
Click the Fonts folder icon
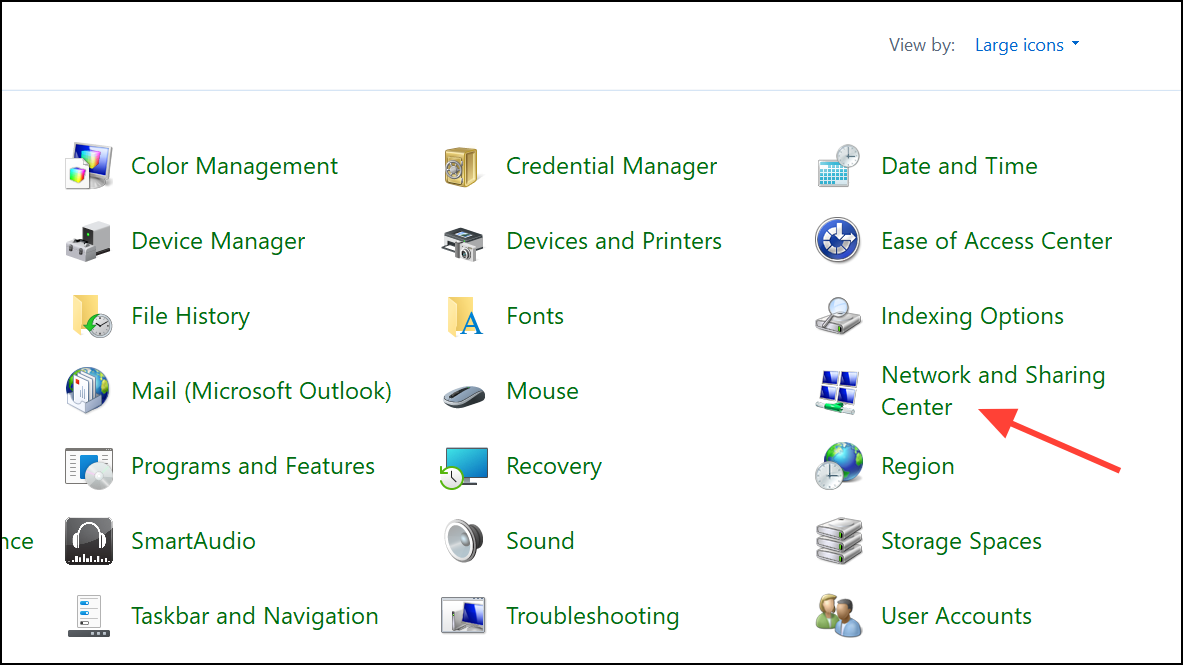463,316
